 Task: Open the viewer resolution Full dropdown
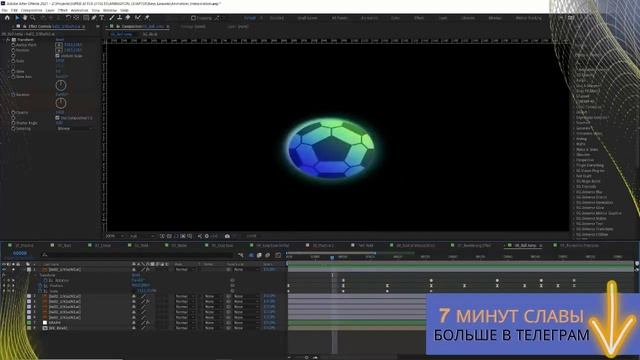pyautogui.click(x=142, y=236)
